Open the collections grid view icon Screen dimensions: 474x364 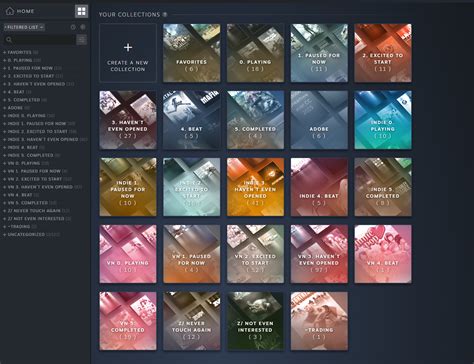(81, 11)
